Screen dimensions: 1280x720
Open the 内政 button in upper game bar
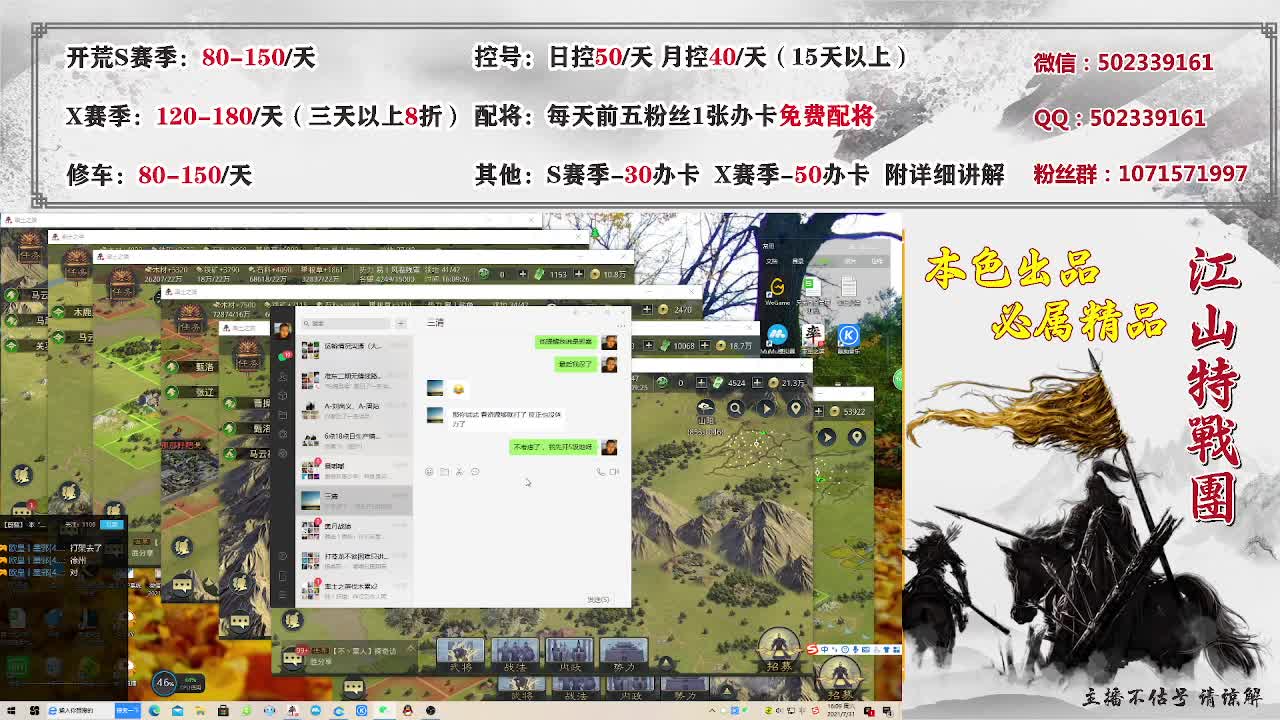[x=569, y=655]
